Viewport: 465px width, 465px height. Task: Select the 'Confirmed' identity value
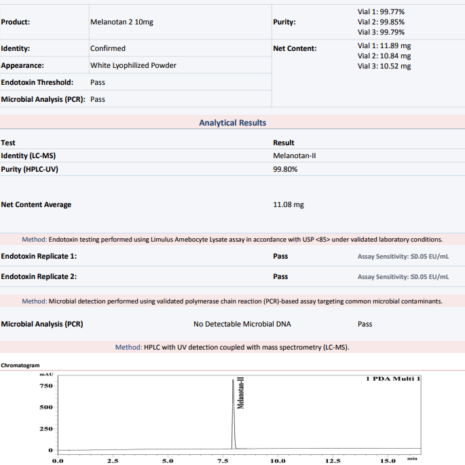(108, 48)
